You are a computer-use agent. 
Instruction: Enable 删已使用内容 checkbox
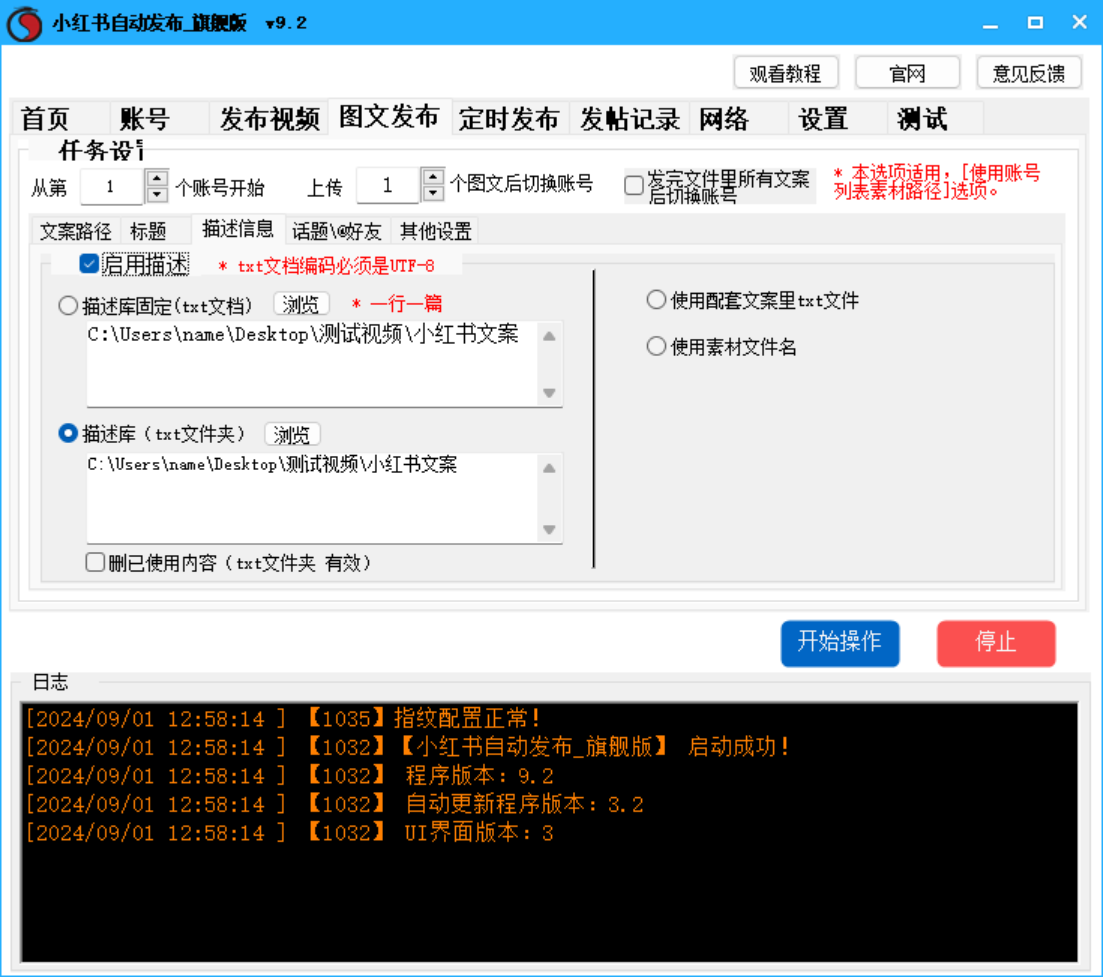95,562
